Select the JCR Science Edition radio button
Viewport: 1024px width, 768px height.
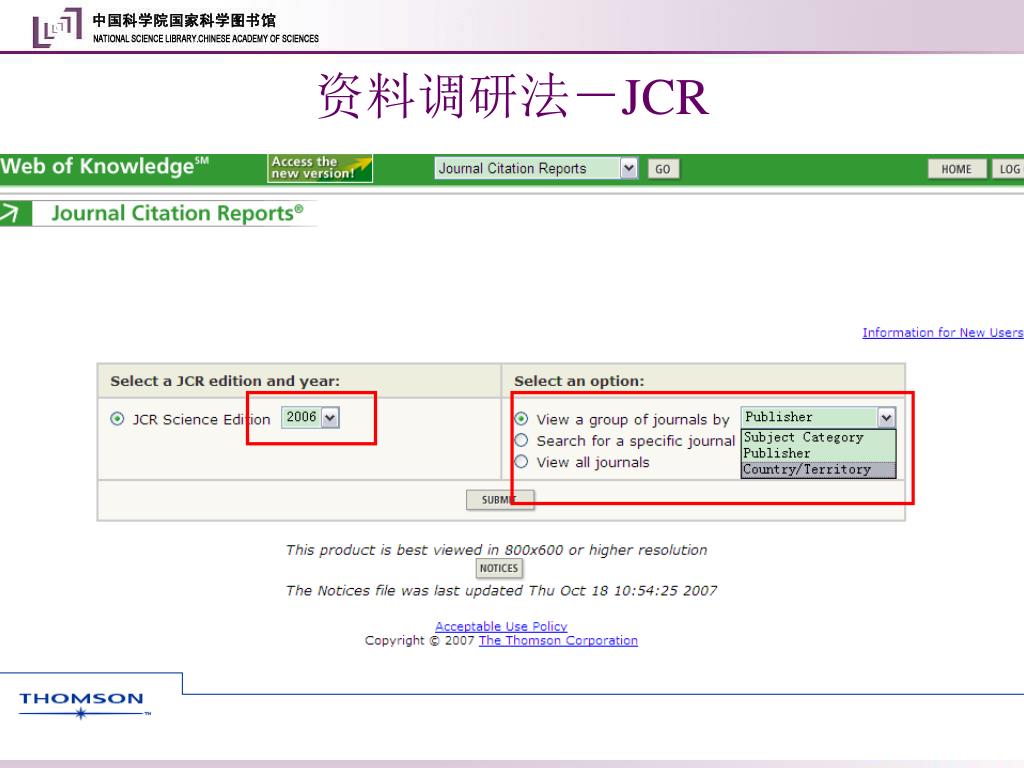click(117, 419)
